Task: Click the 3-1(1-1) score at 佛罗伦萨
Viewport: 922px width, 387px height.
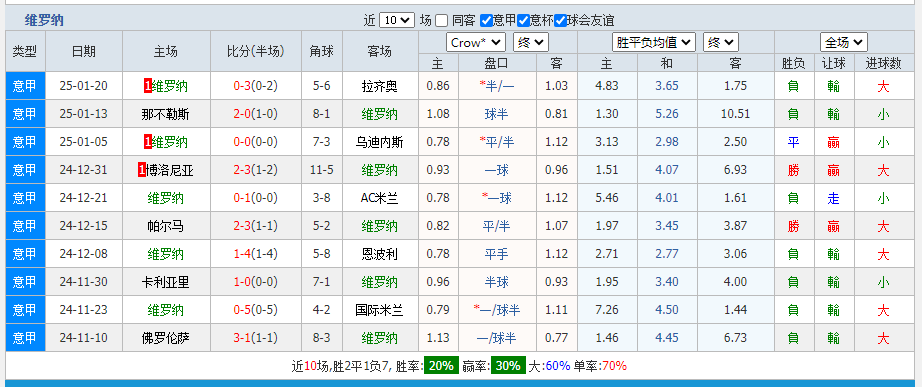Action: click(x=255, y=338)
